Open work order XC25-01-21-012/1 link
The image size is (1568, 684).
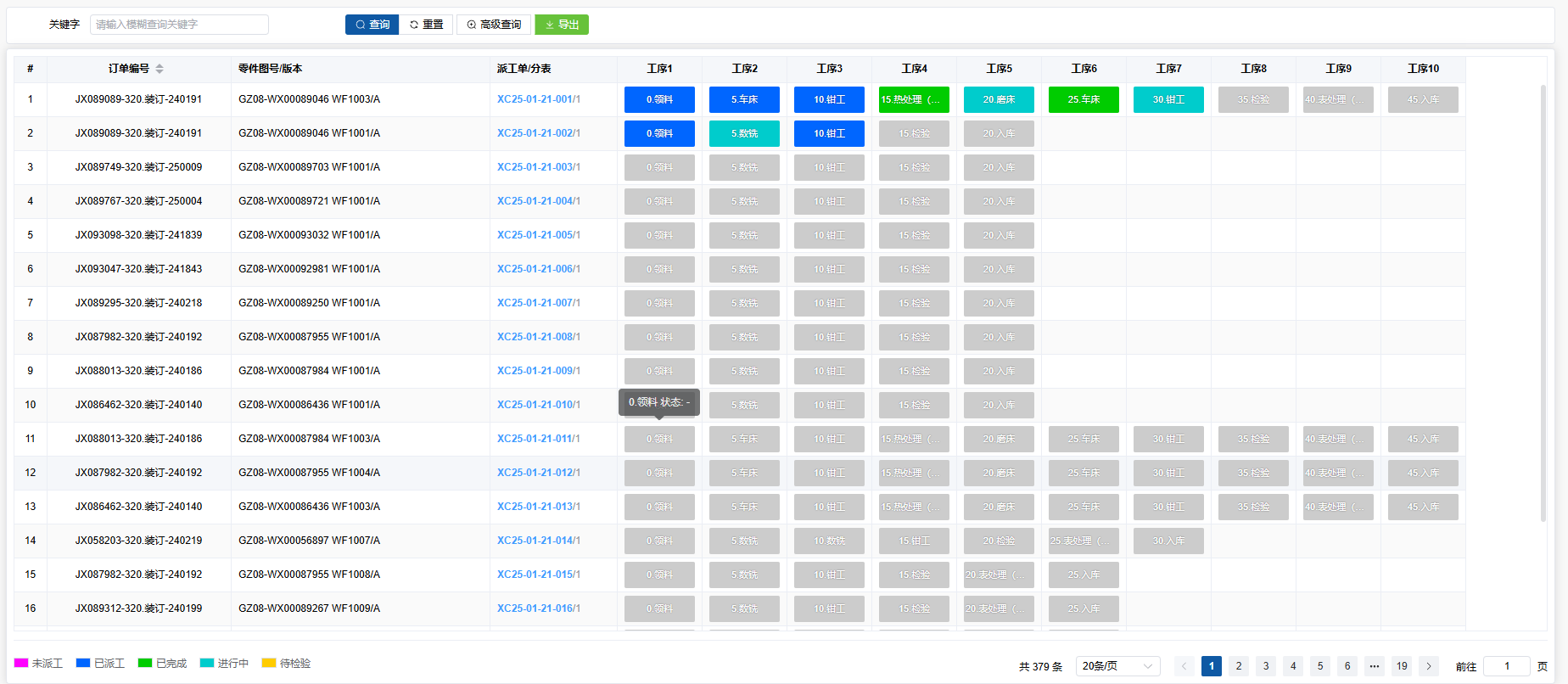click(539, 473)
